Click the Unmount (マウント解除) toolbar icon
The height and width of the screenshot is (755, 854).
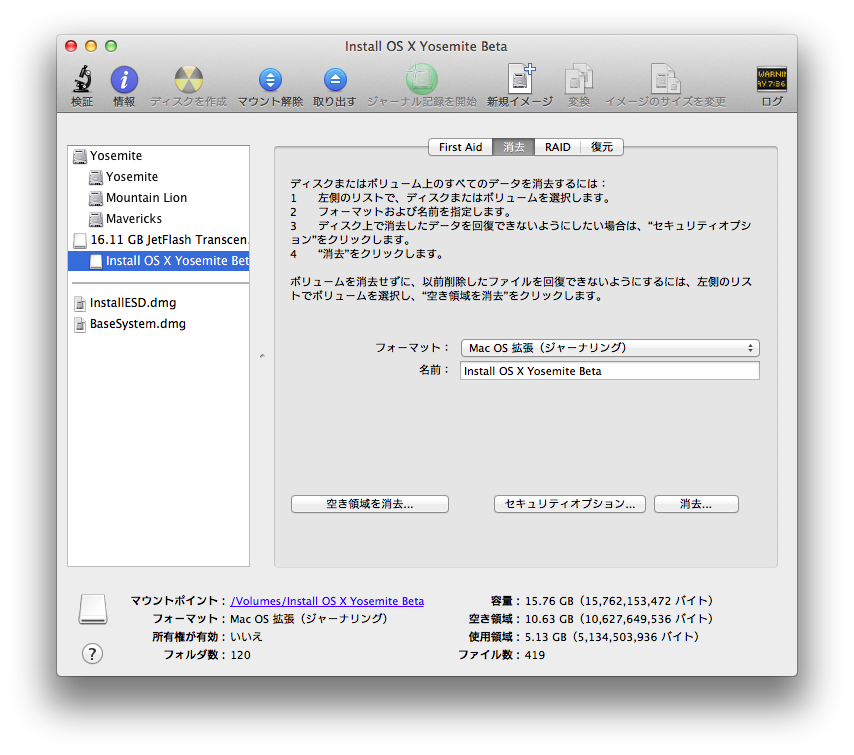270,80
